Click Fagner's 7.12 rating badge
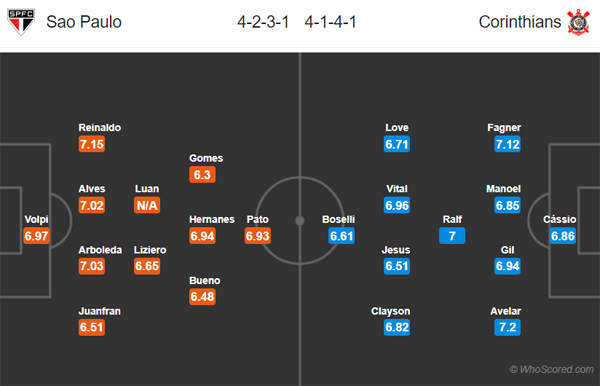This screenshot has width=600, height=386. 507,144
